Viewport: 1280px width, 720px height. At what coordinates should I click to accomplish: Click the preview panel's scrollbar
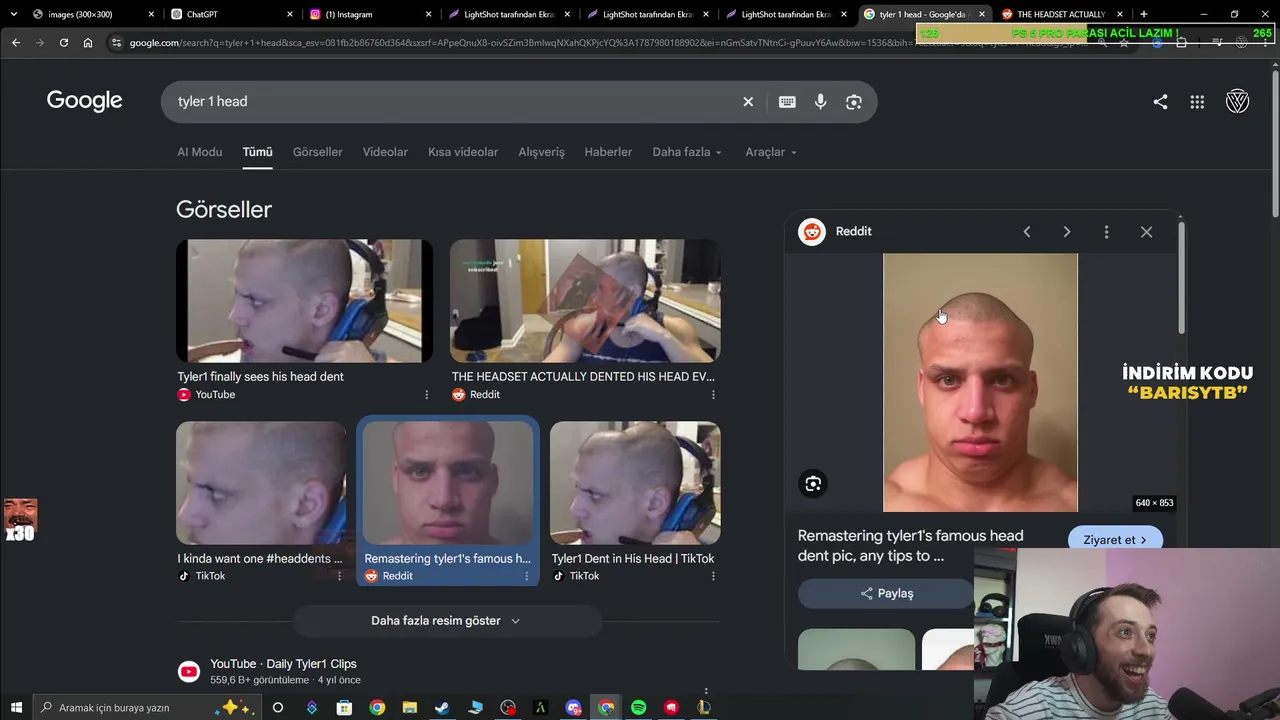pos(1181,278)
